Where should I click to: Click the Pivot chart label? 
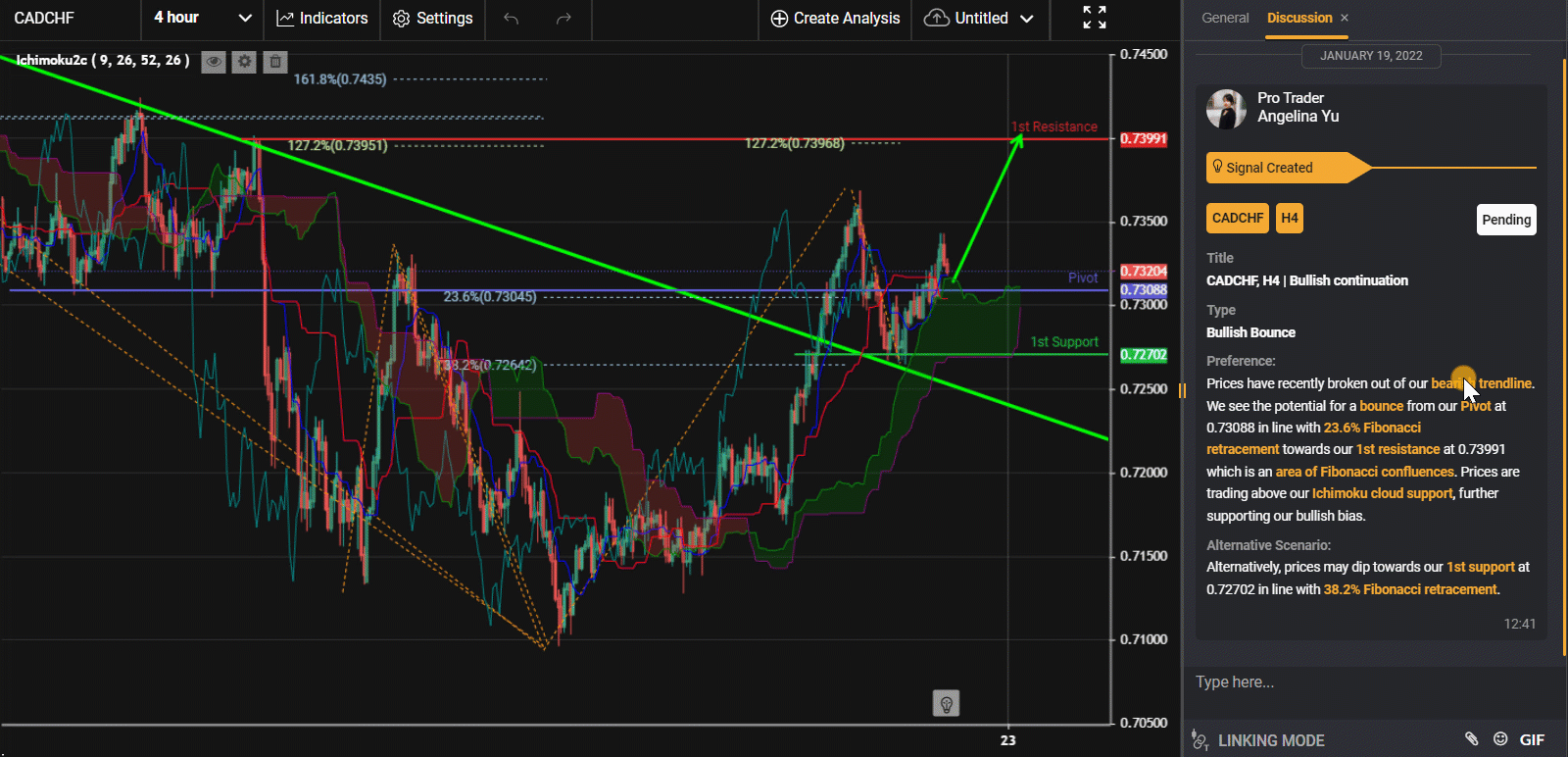(x=1083, y=278)
